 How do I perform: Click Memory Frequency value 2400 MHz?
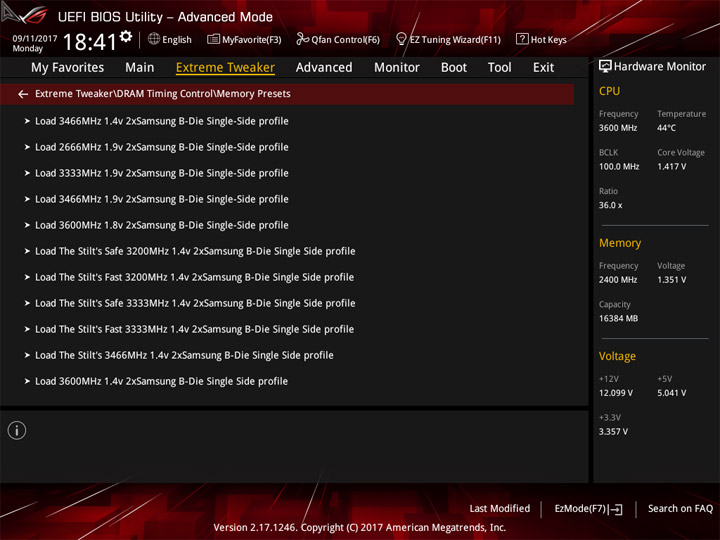pos(618,280)
